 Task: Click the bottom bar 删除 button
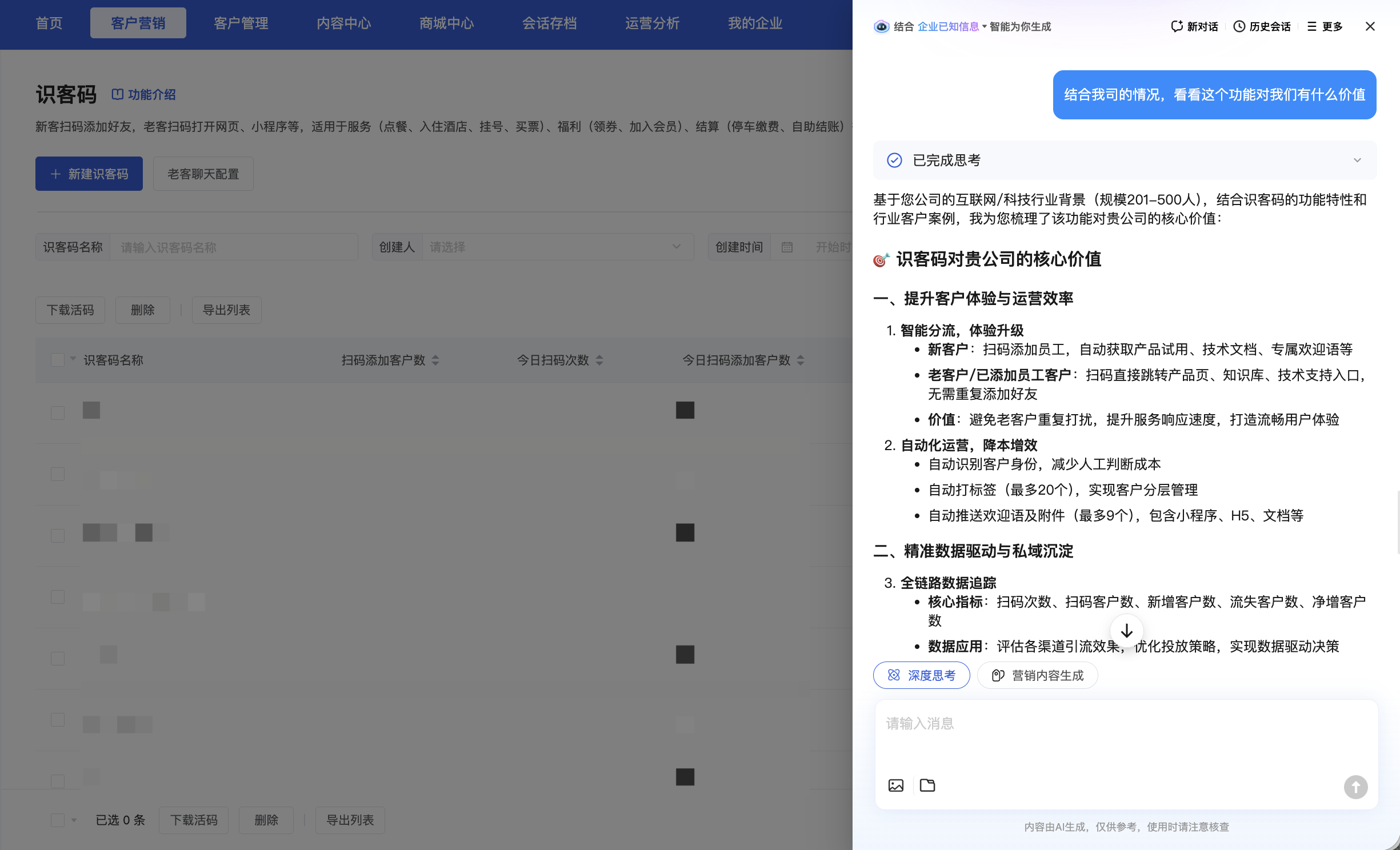tap(266, 820)
